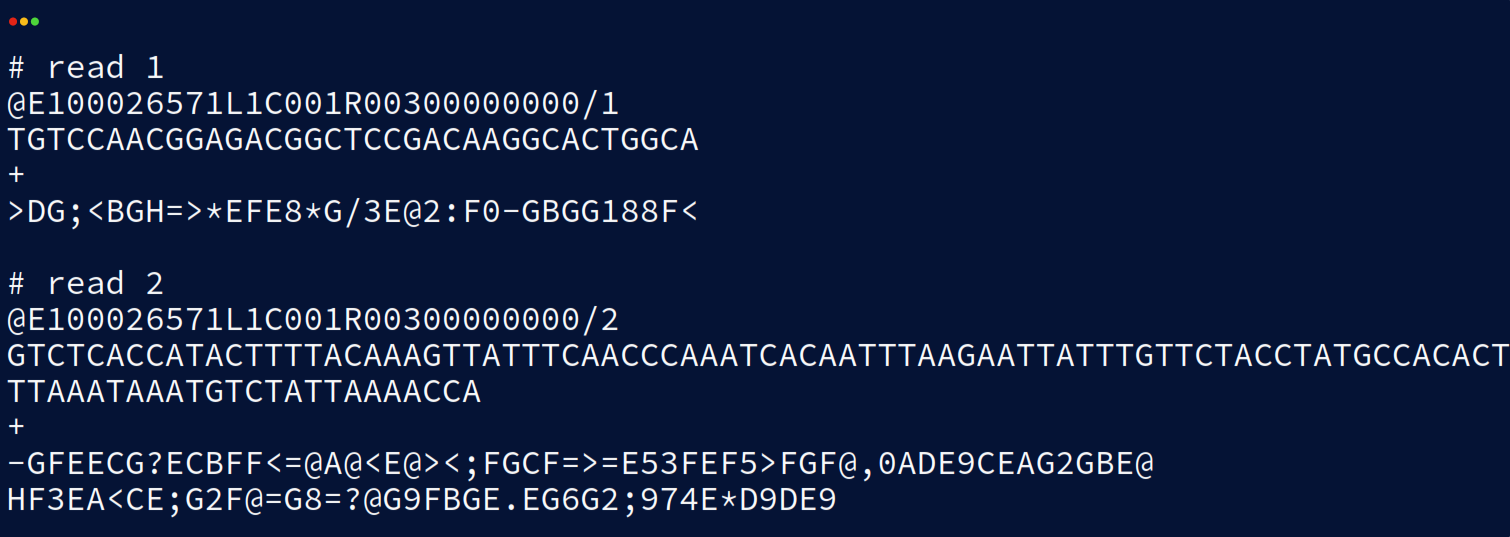Click the "@" starting the read 1 header

coord(17,104)
